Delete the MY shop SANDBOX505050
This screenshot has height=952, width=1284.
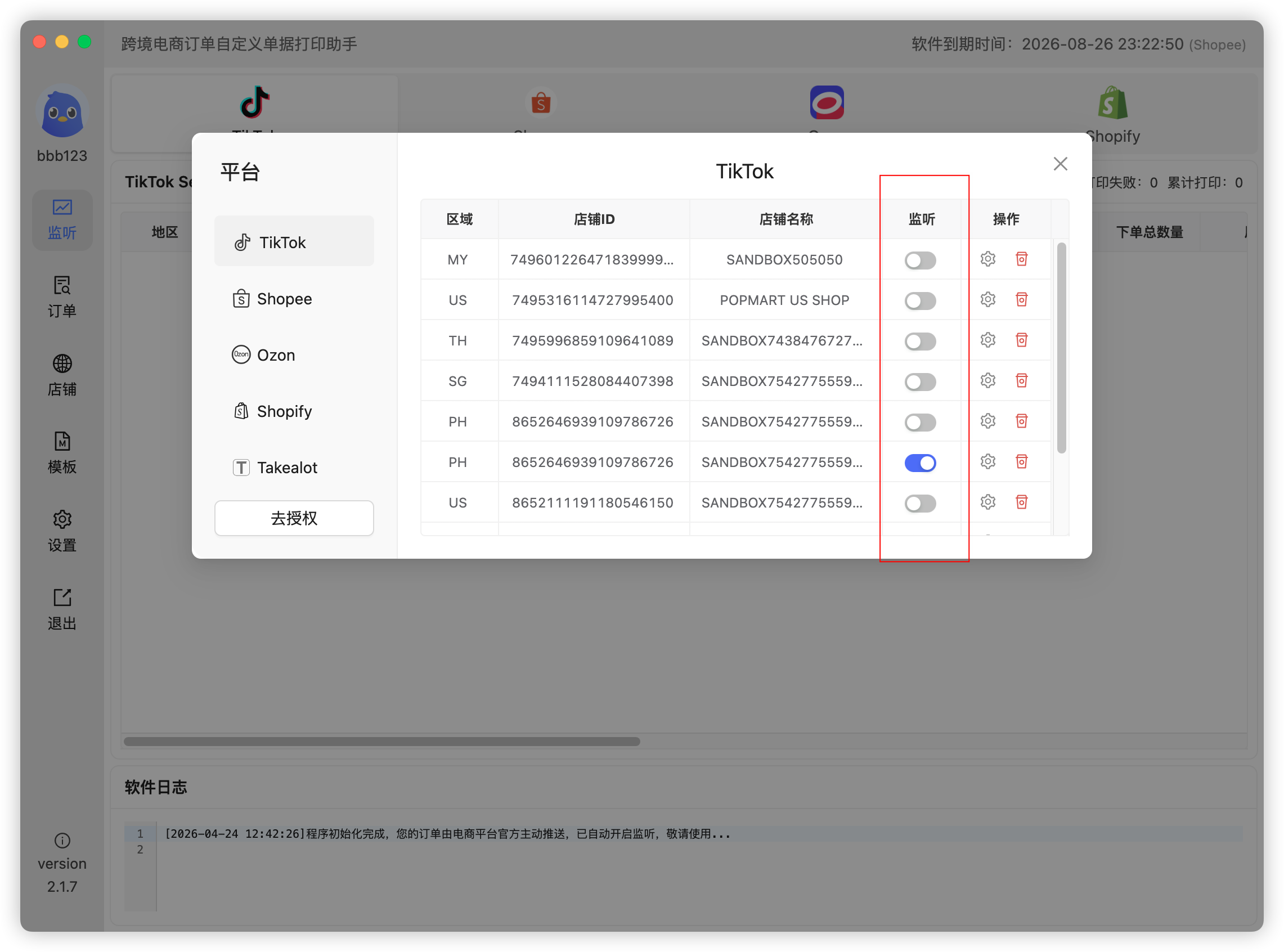(1021, 259)
